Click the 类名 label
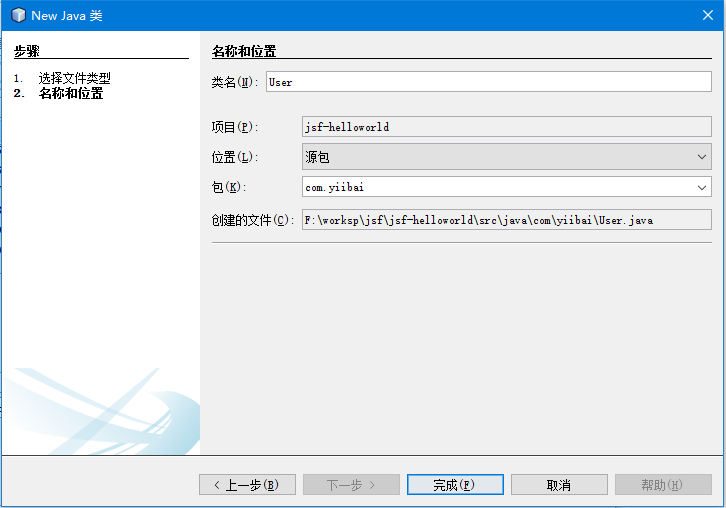 235,82
